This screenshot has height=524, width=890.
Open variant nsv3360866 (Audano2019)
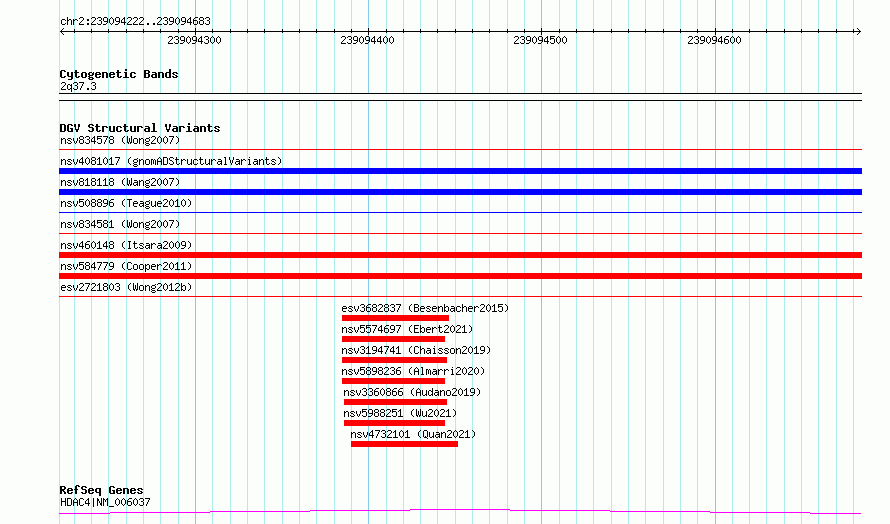point(412,392)
